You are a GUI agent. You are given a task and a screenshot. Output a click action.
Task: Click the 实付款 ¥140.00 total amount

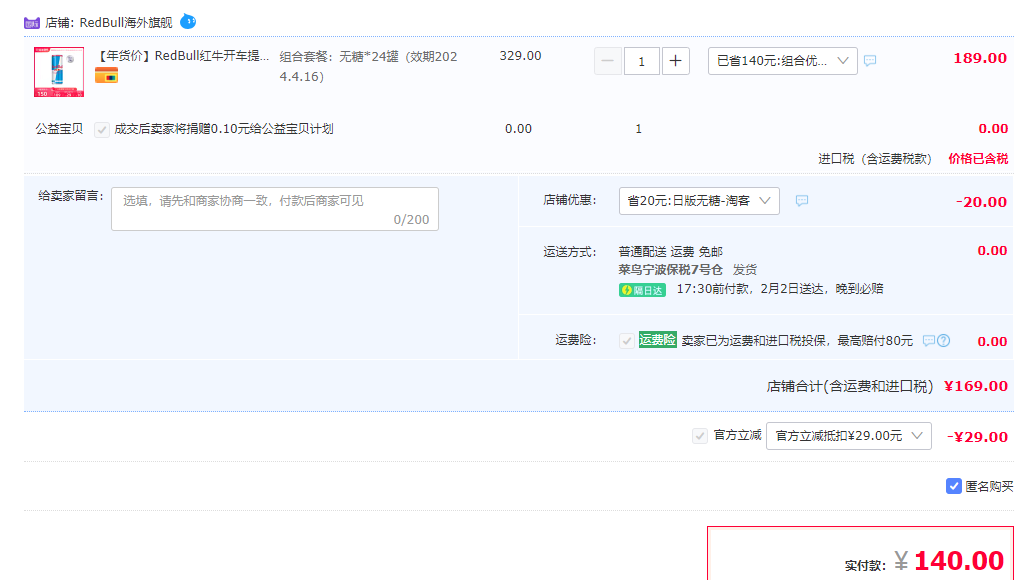(949, 561)
